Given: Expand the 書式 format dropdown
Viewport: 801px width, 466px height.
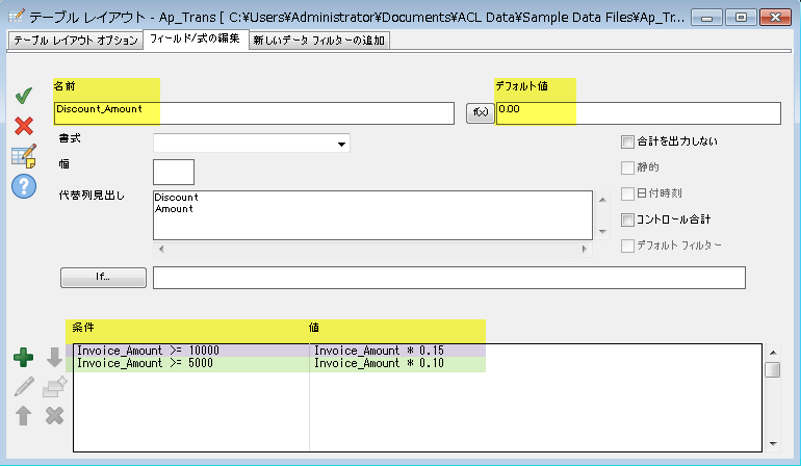Looking at the screenshot, I should (x=342, y=144).
